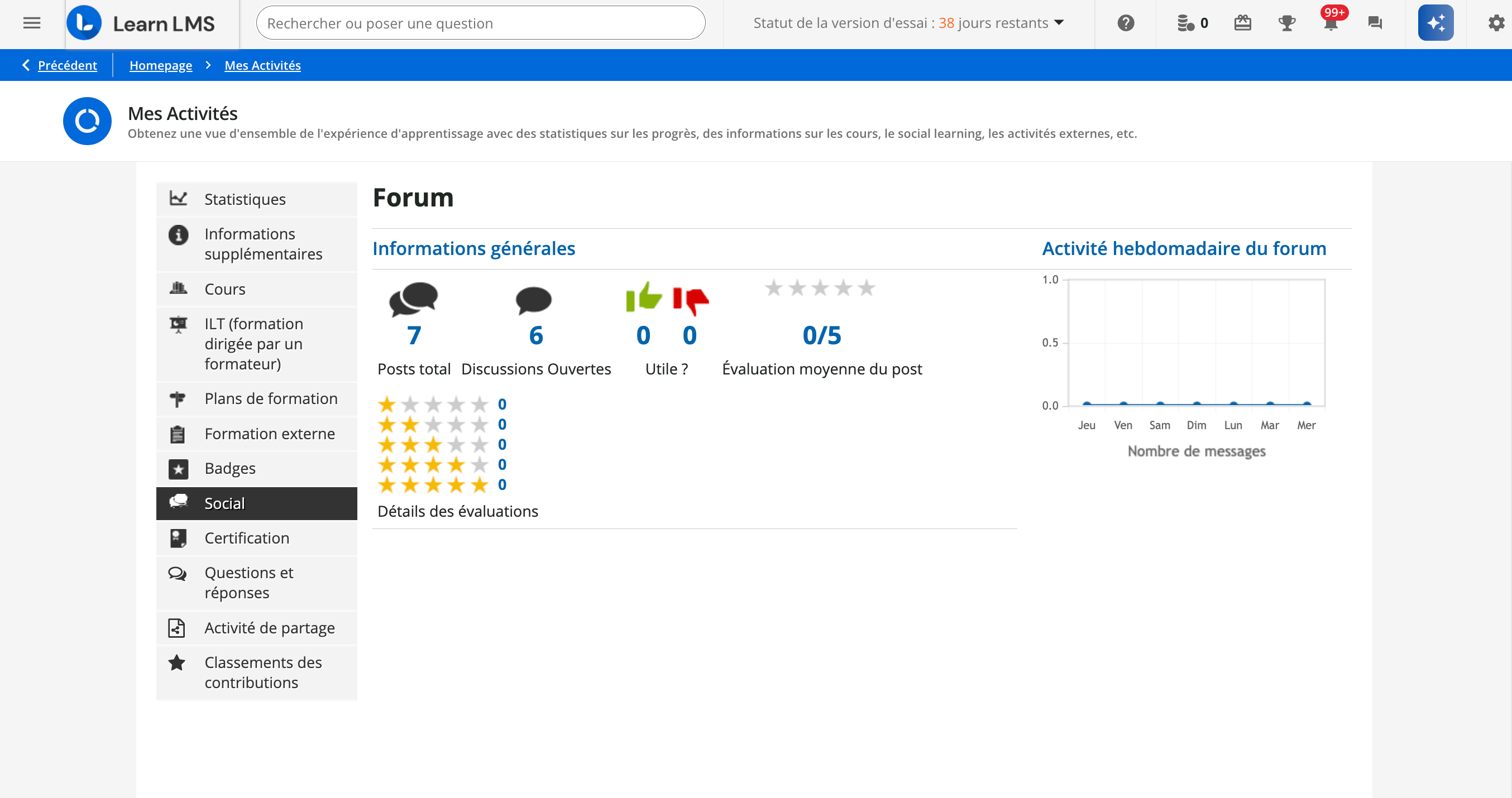This screenshot has width=1512, height=798.
Task: Open the trophy leaderboard icon
Action: pos(1286,23)
